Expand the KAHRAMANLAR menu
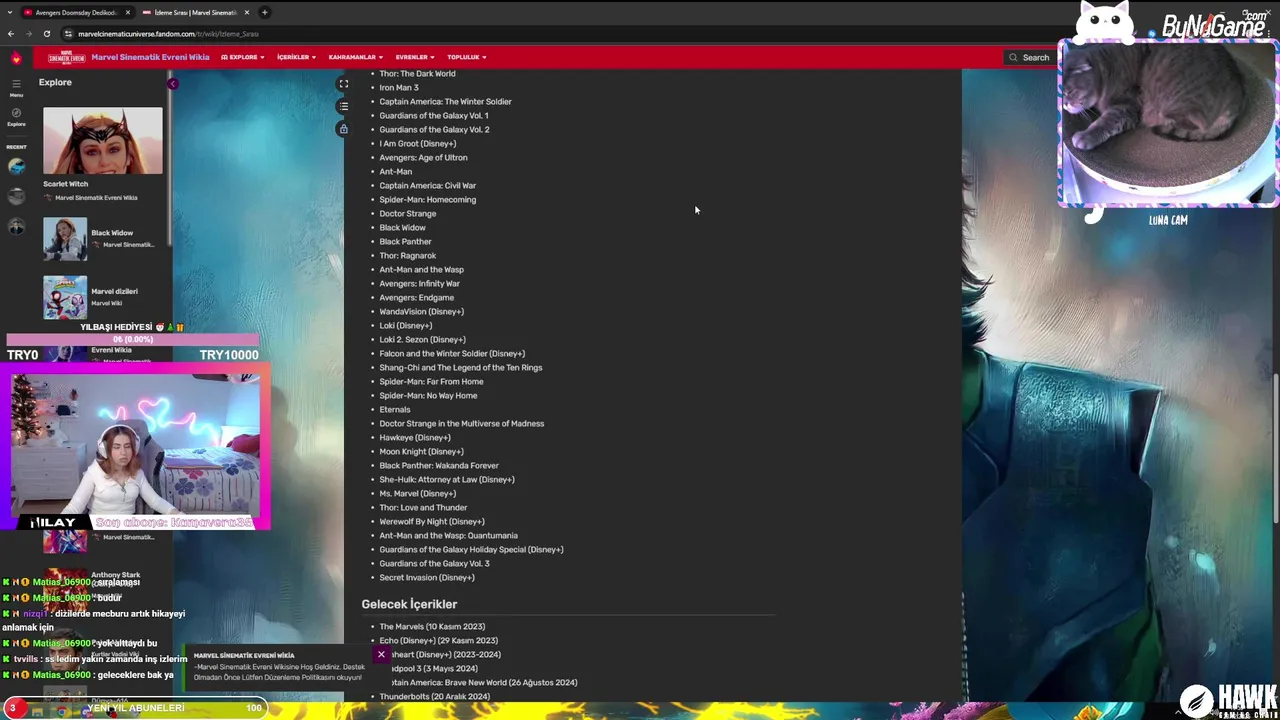1280x720 pixels. [x=356, y=57]
